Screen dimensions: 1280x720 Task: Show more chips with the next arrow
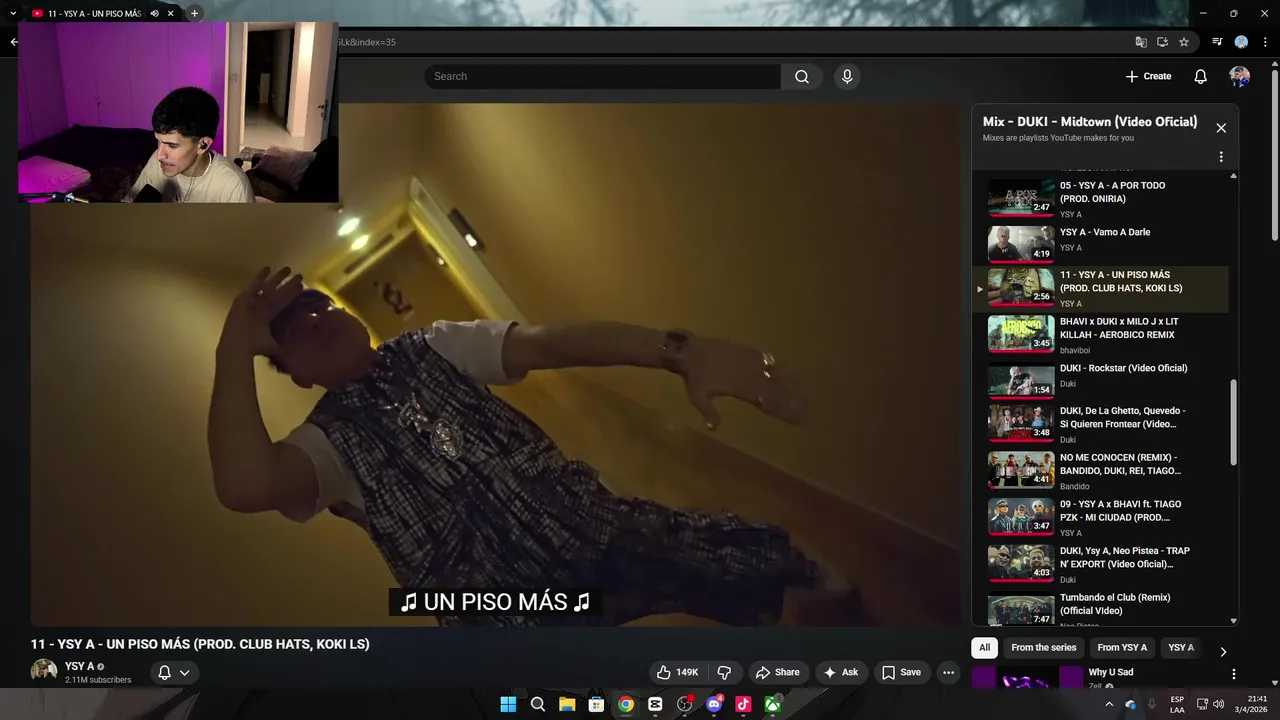point(1222,651)
